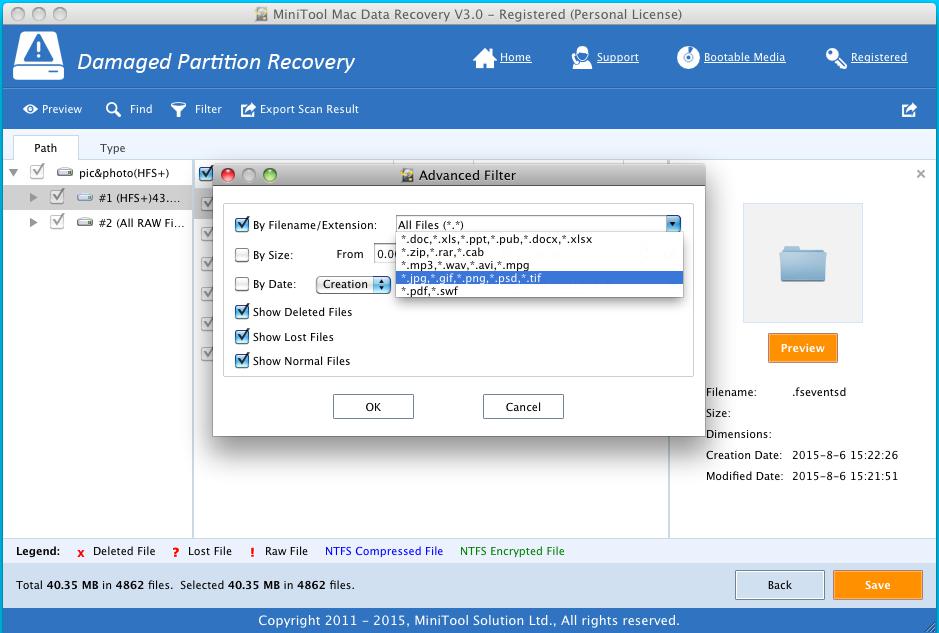Click the .fseventsd filename text

(x=819, y=392)
